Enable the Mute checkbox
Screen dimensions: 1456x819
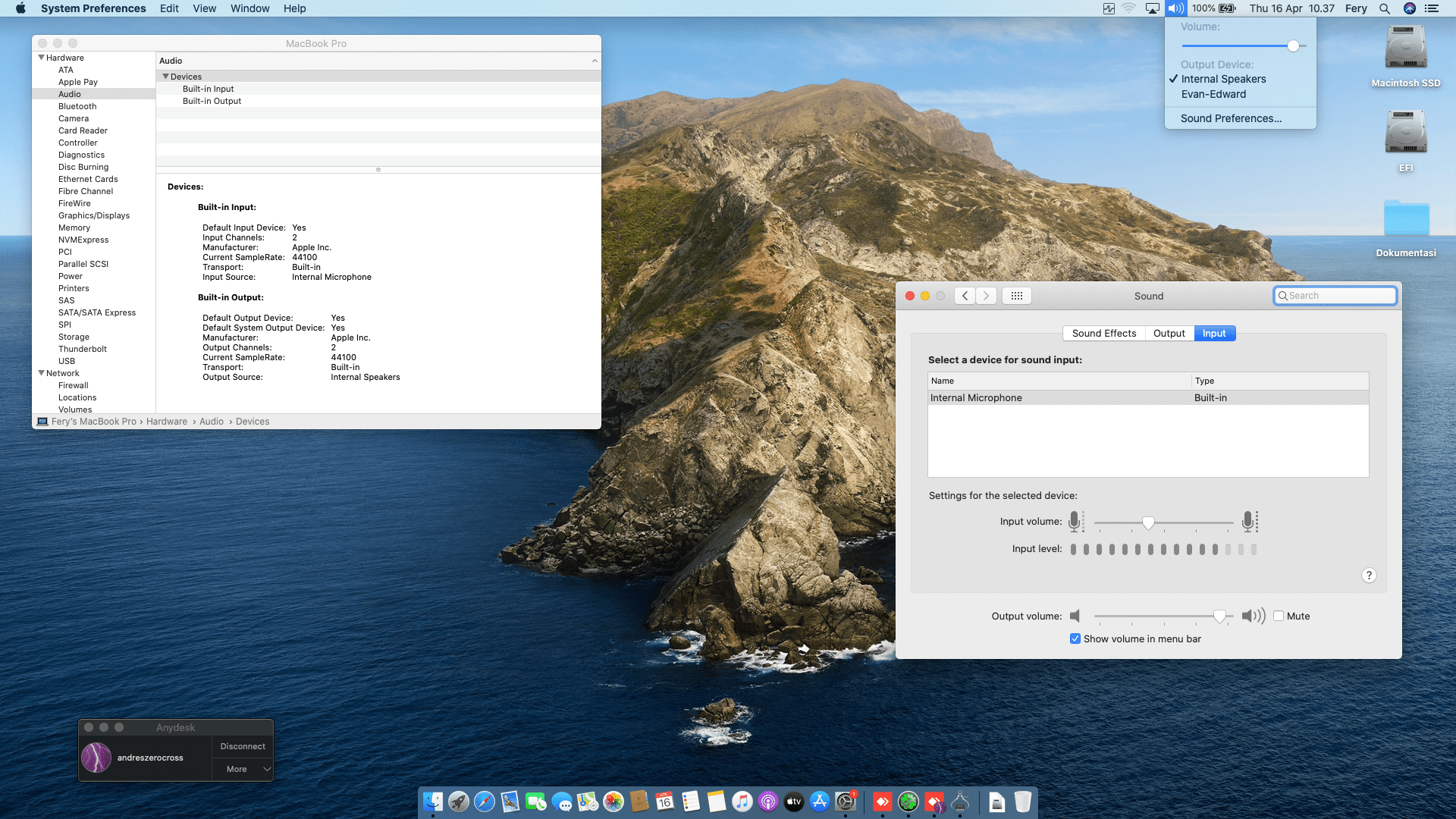point(1279,616)
